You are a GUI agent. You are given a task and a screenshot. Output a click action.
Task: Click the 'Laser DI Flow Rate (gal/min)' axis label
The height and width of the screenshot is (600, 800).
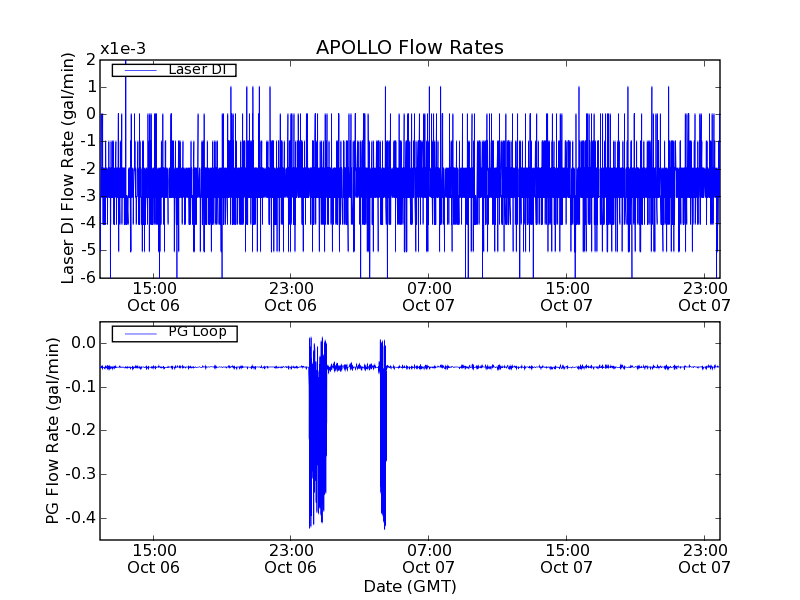point(67,168)
